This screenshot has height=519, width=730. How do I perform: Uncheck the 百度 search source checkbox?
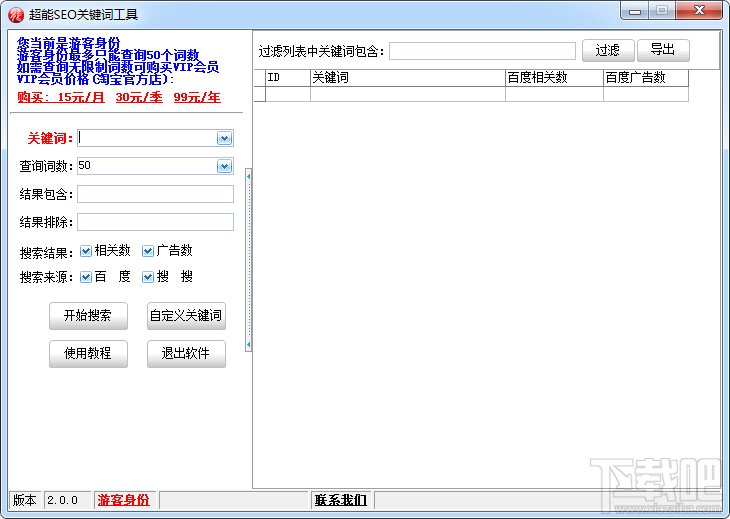click(x=86, y=277)
